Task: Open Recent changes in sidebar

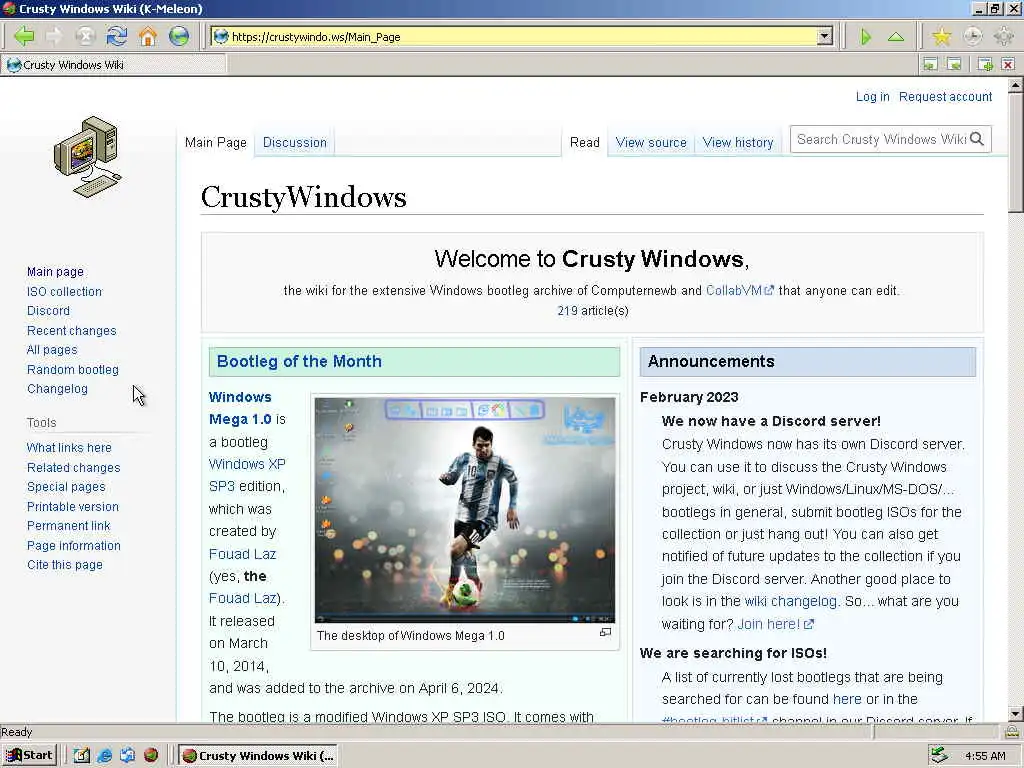Action: [71, 330]
